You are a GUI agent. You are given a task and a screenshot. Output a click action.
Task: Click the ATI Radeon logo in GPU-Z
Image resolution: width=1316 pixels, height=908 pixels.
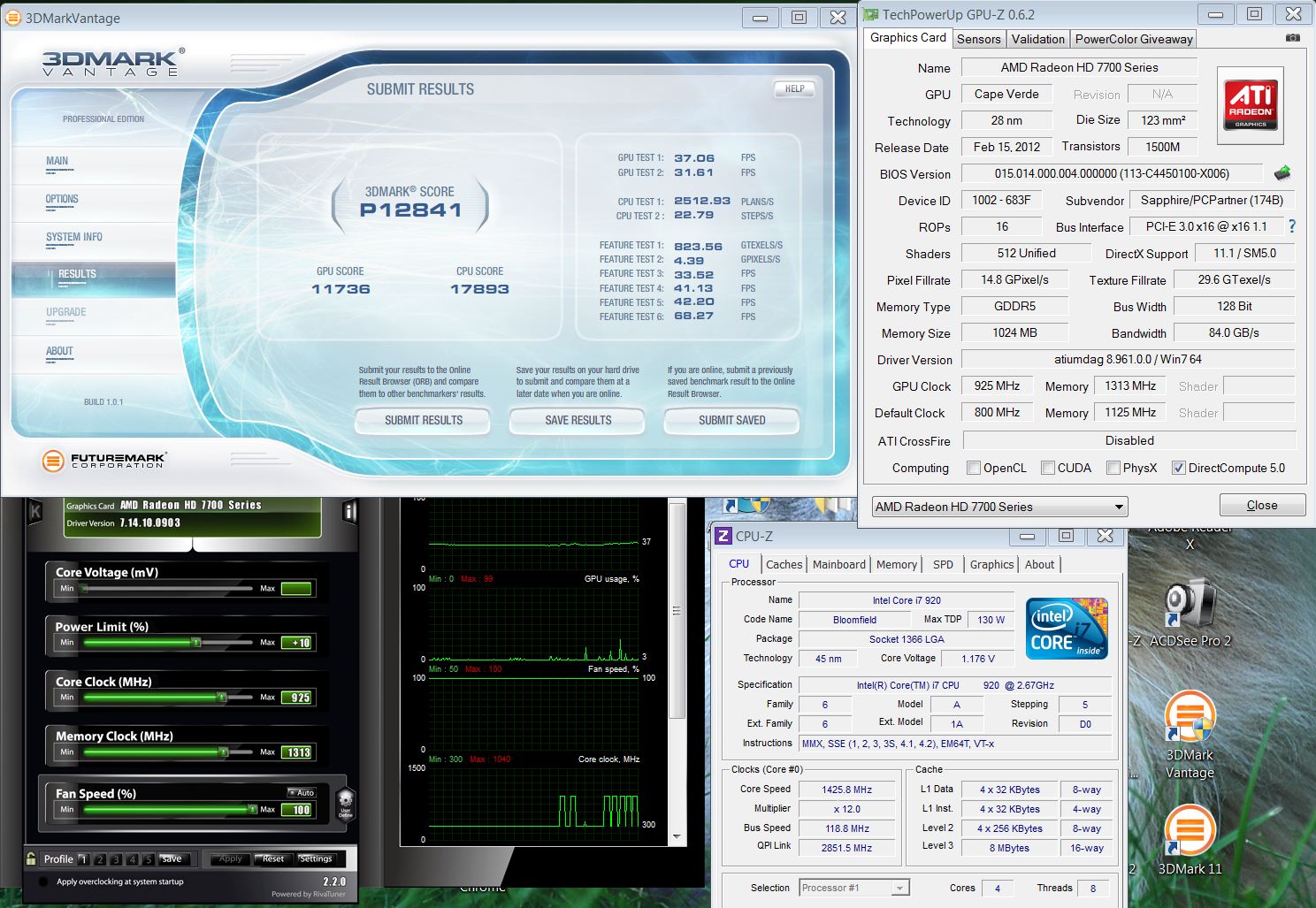tap(1250, 105)
